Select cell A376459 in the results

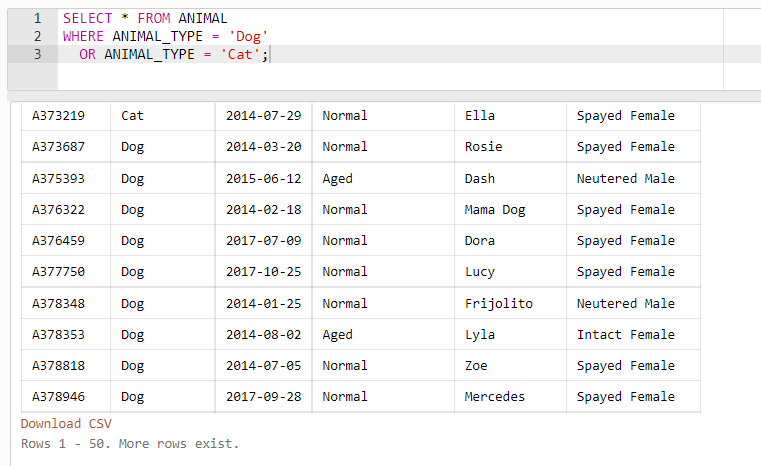tap(58, 241)
